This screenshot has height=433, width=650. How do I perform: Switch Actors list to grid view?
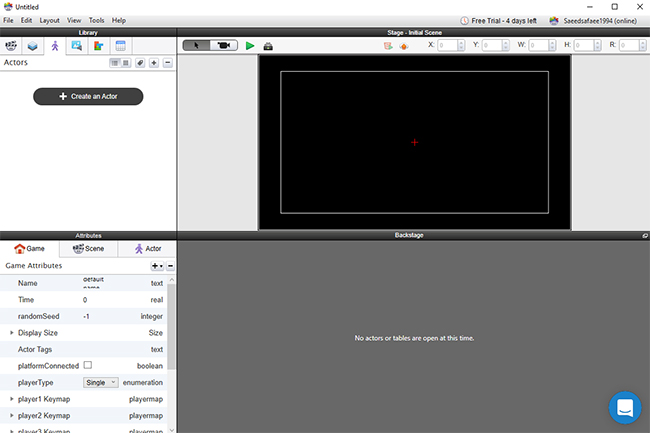coord(126,63)
